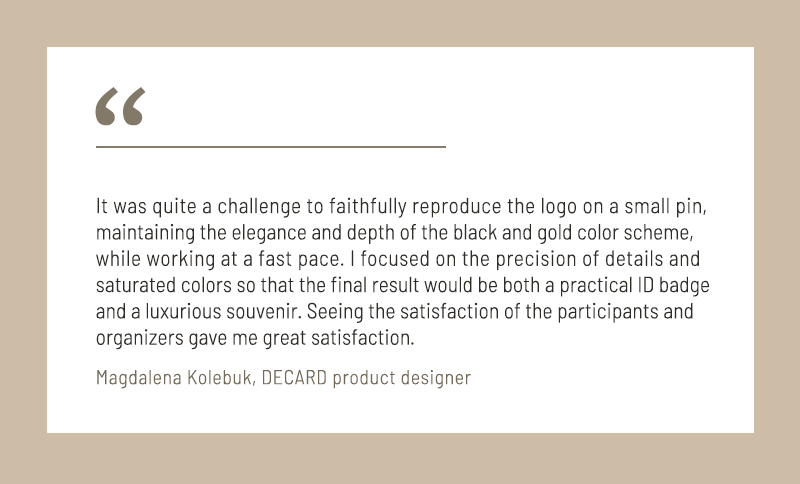Screen dimensions: 800x484
Task: Click the words "black and gold color scheme"
Action: (x=580, y=233)
